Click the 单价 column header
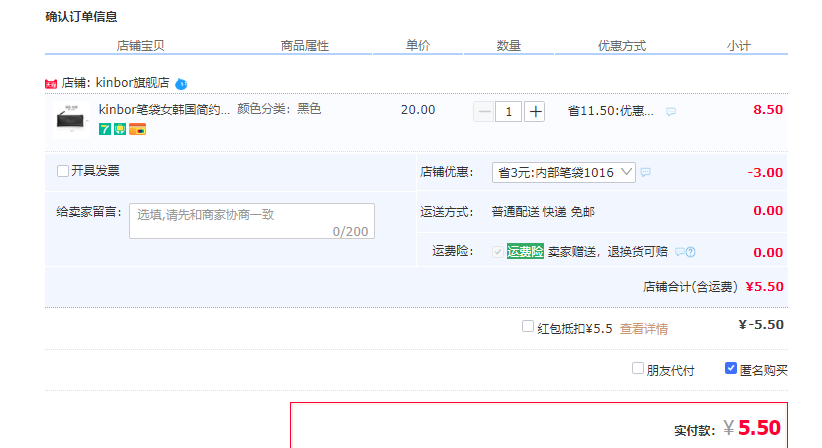This screenshot has width=822, height=448. (x=418, y=46)
